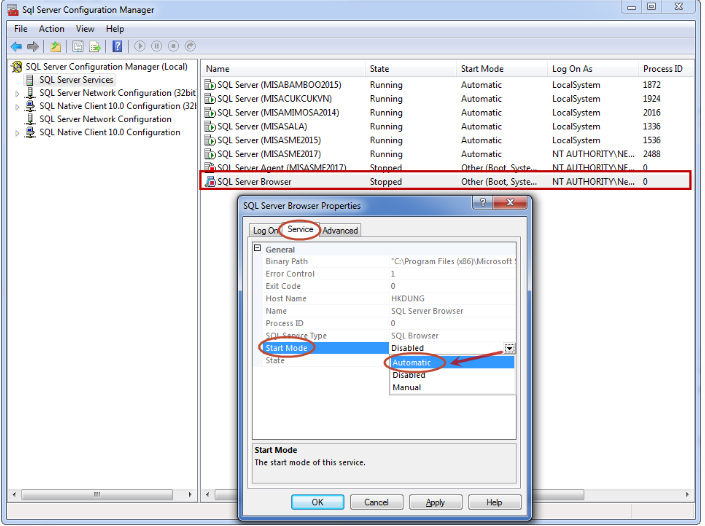Collapse the General property group
Viewport: 705px width, 526px height.
258,248
